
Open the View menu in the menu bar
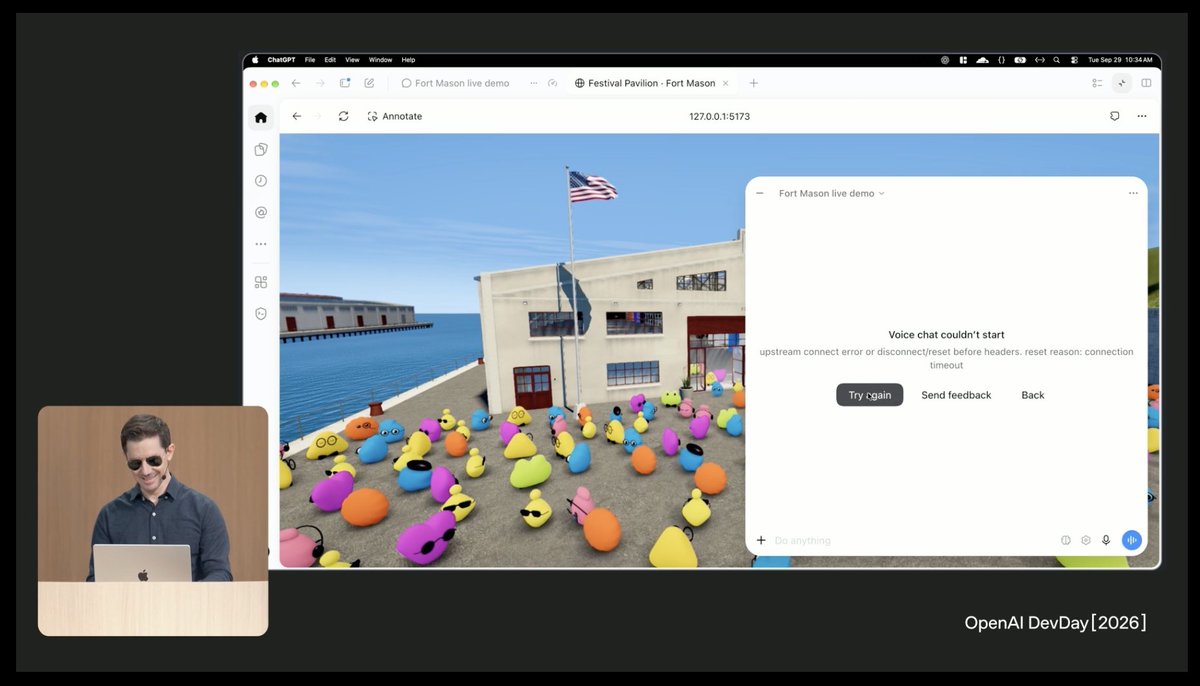point(352,60)
